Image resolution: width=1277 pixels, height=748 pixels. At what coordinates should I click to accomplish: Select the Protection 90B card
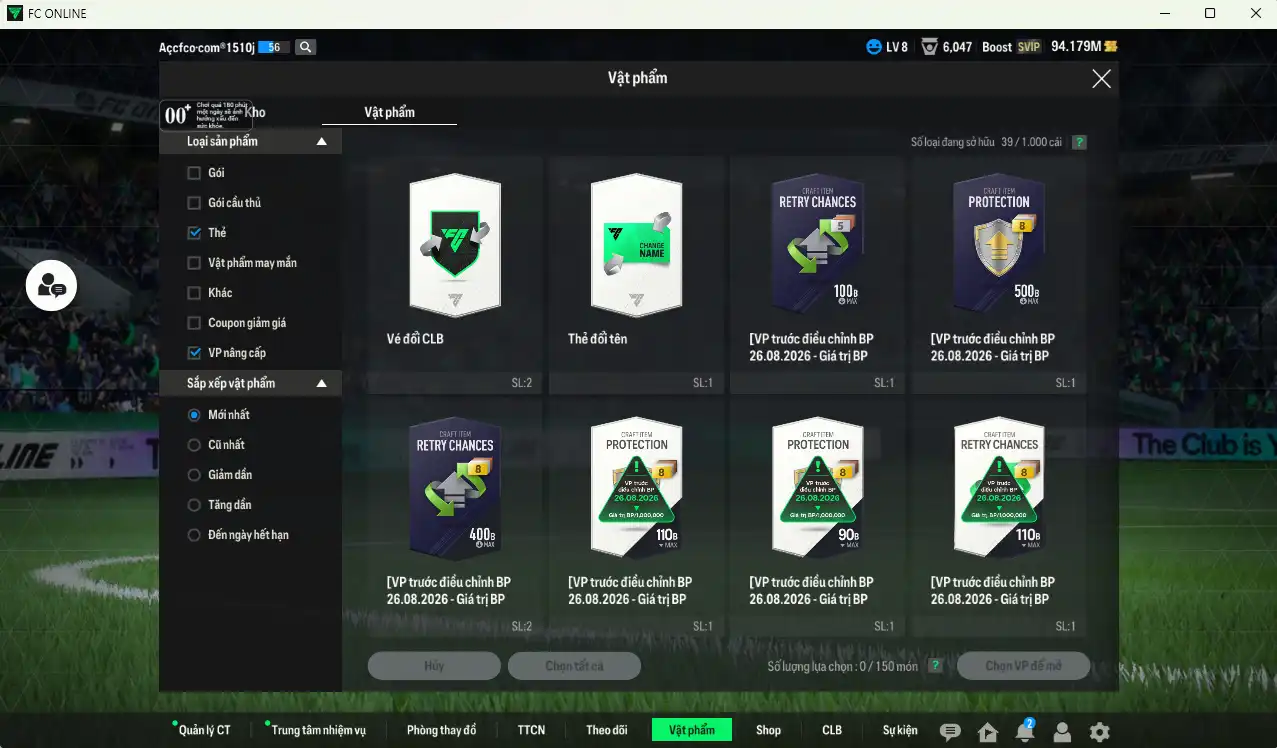817,516
